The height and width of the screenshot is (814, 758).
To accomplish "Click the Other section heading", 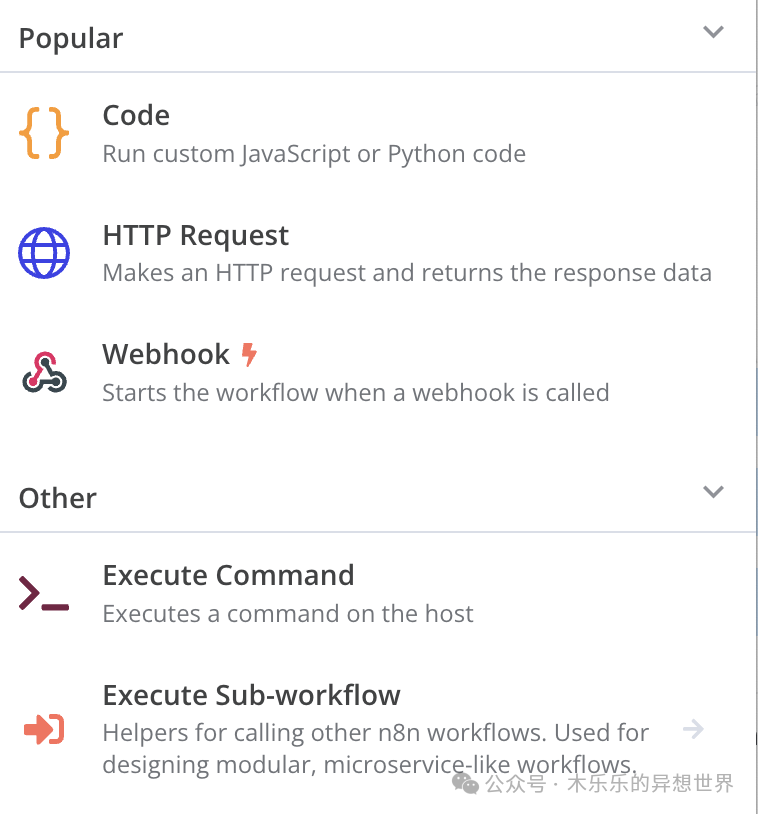I will [58, 498].
